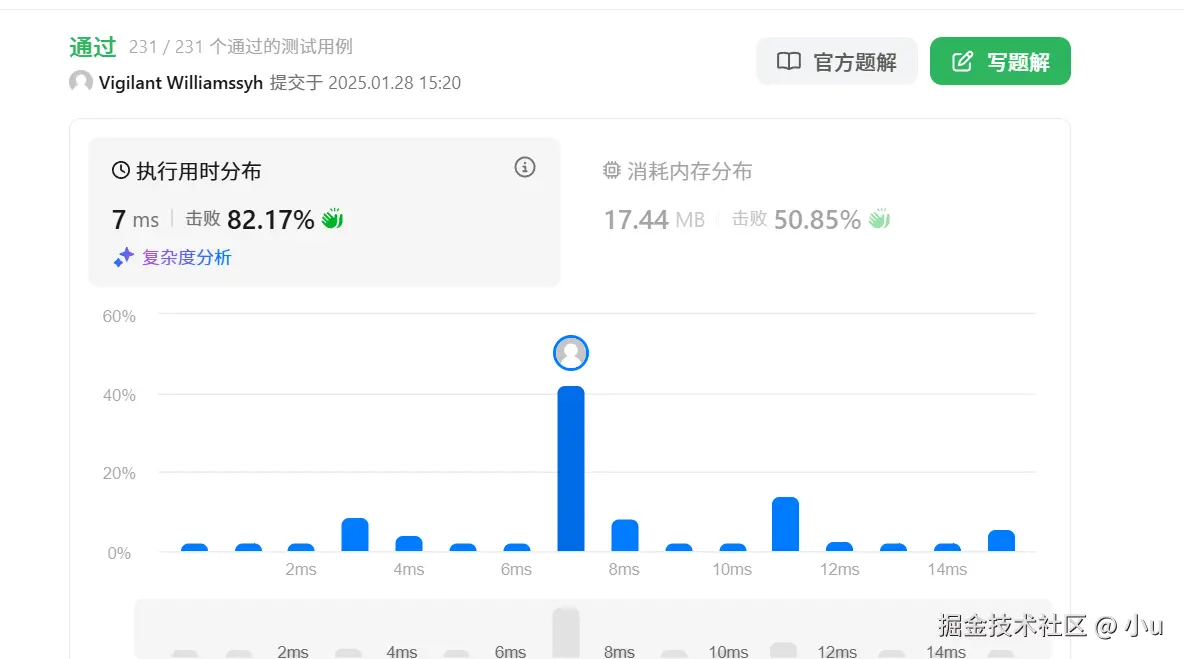
Task: Click the 17.44 MB memory value
Action: pyautogui.click(x=654, y=220)
